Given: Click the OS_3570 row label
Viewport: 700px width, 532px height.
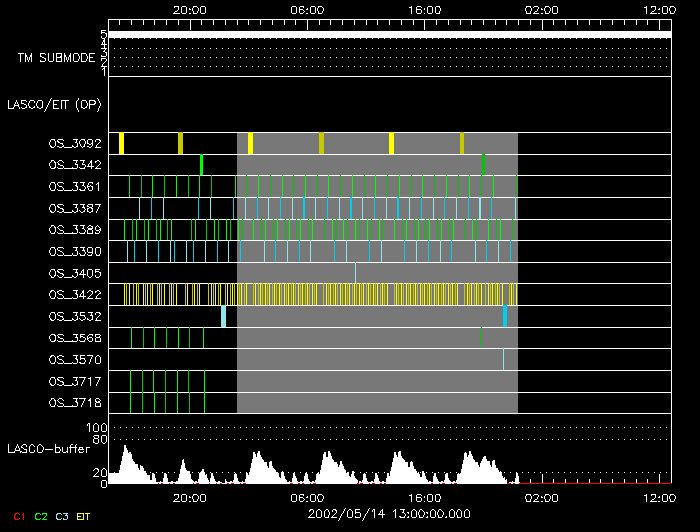Looking at the screenshot, I should pyautogui.click(x=75, y=360).
